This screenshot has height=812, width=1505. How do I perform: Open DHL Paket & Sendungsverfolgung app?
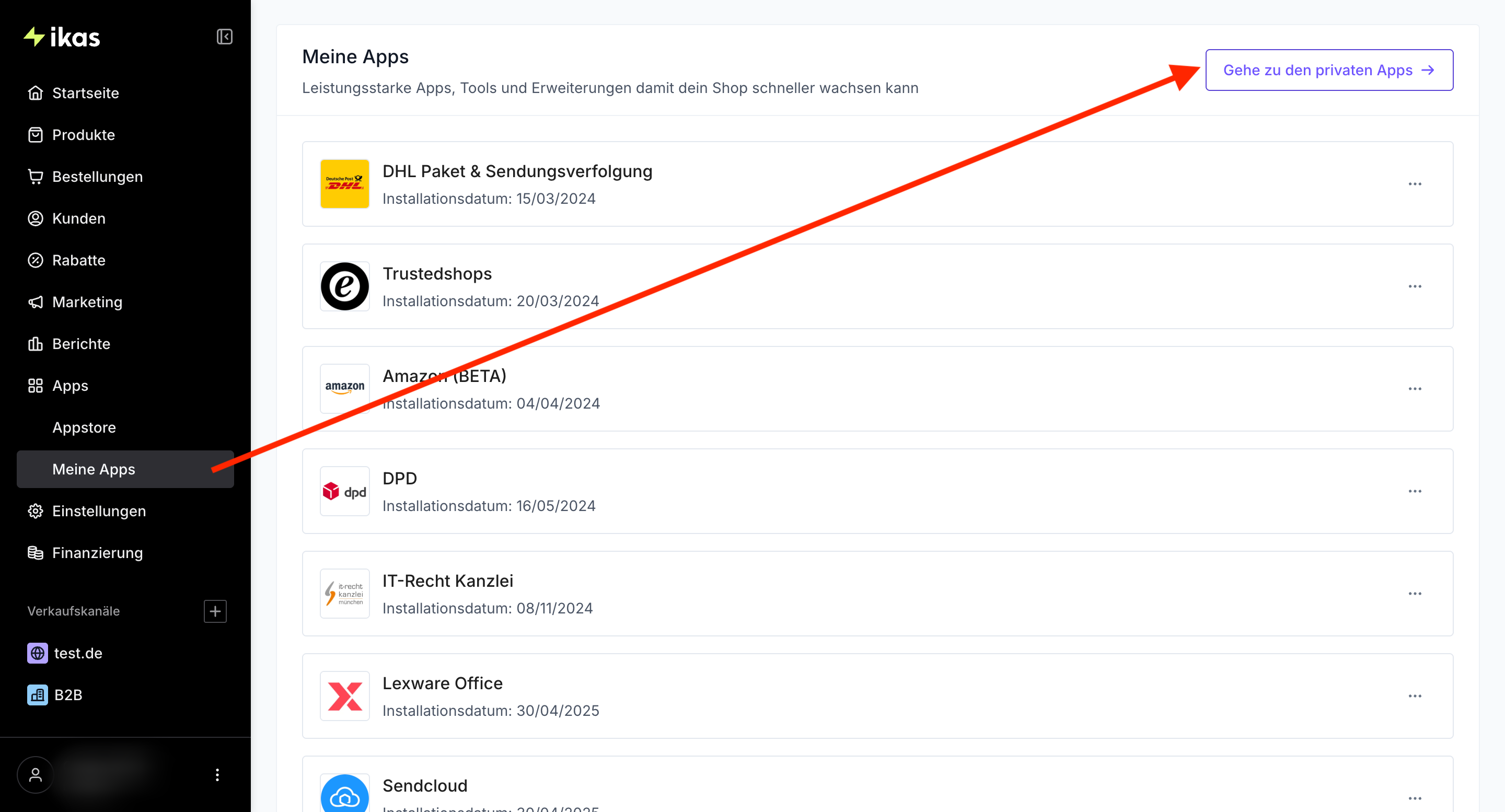pyautogui.click(x=517, y=171)
